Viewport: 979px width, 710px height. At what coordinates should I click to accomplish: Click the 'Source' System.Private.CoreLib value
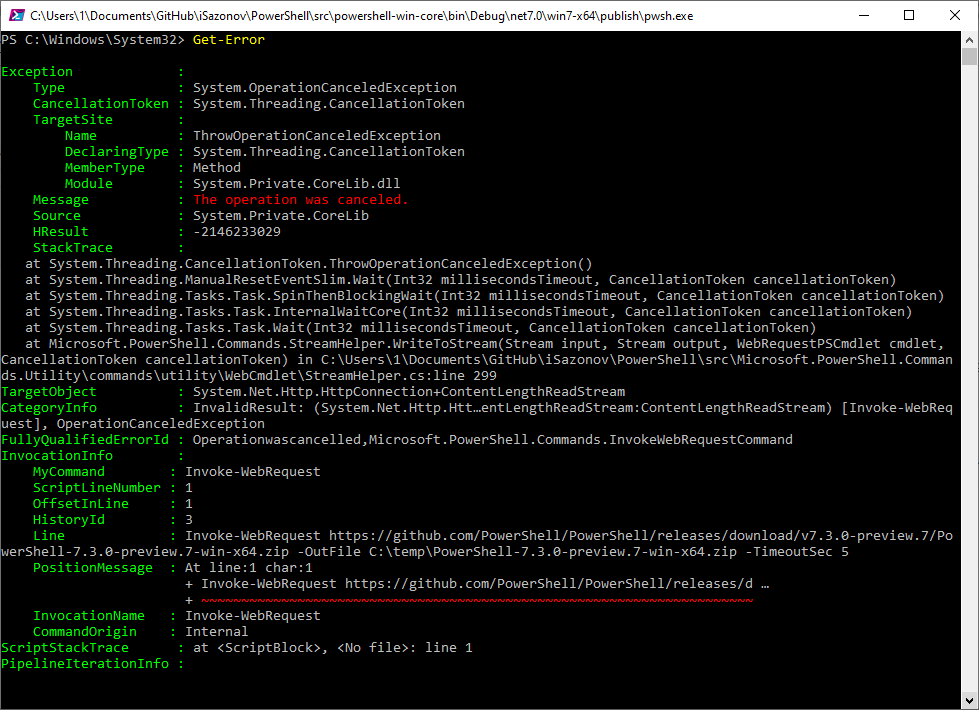pos(280,216)
